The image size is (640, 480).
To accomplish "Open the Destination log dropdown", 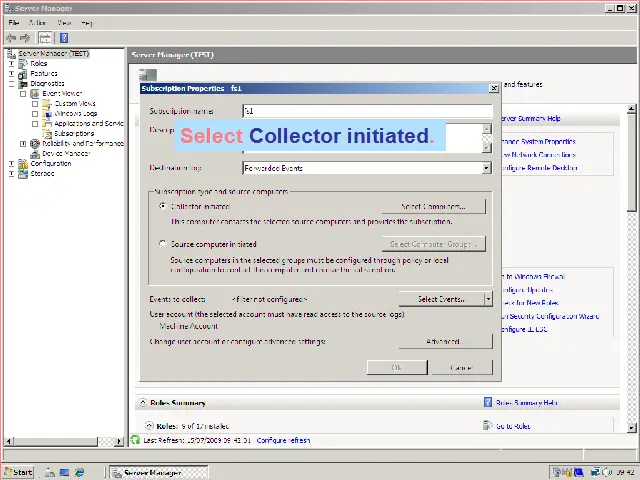I will coord(487,168).
